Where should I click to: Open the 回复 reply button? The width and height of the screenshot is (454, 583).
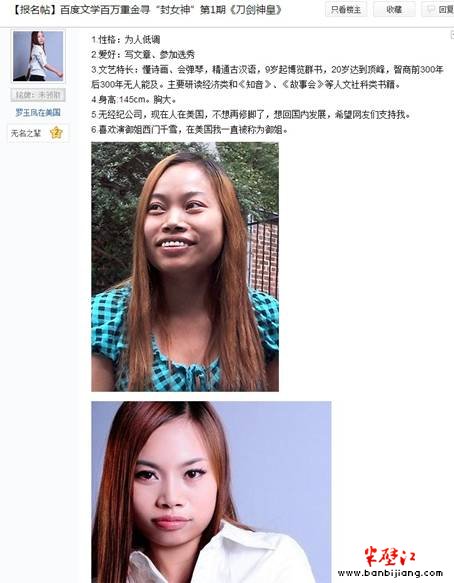(438, 9)
